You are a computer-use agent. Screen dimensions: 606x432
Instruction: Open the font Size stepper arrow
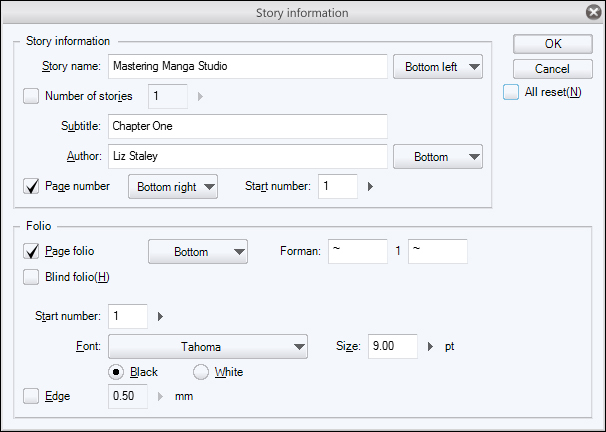pos(430,347)
